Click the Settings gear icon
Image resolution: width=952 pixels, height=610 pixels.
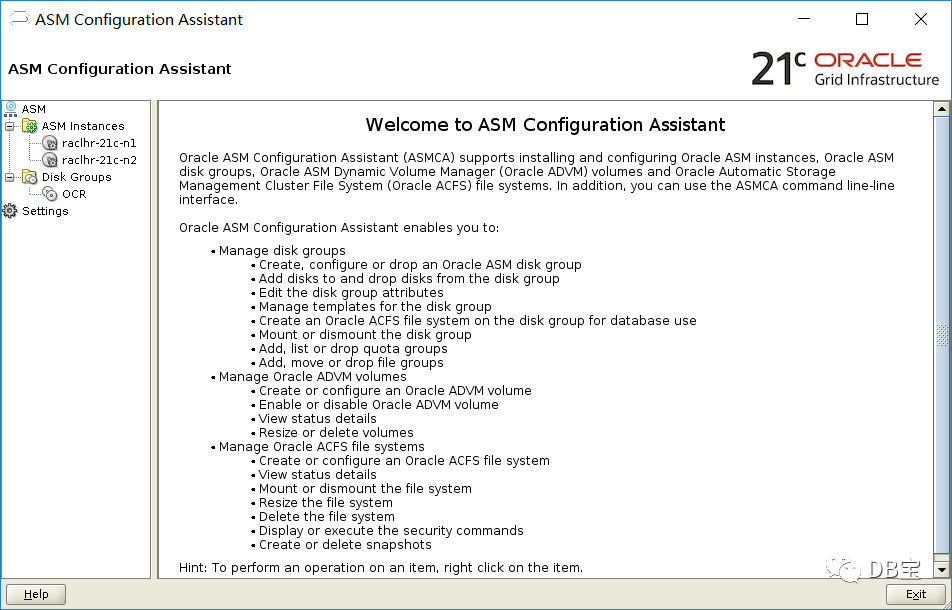point(10,211)
